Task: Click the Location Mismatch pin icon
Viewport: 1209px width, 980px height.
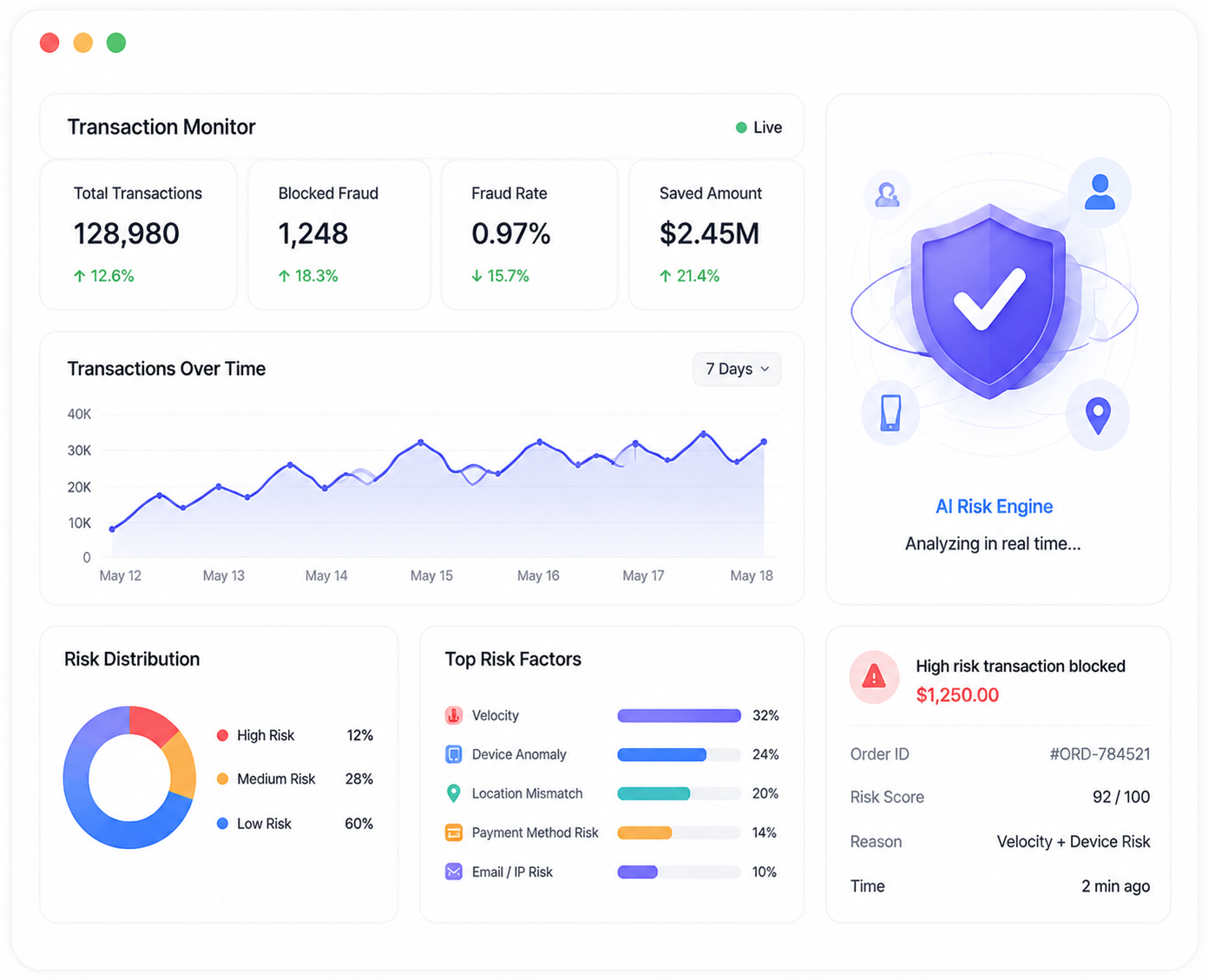Action: [453, 793]
